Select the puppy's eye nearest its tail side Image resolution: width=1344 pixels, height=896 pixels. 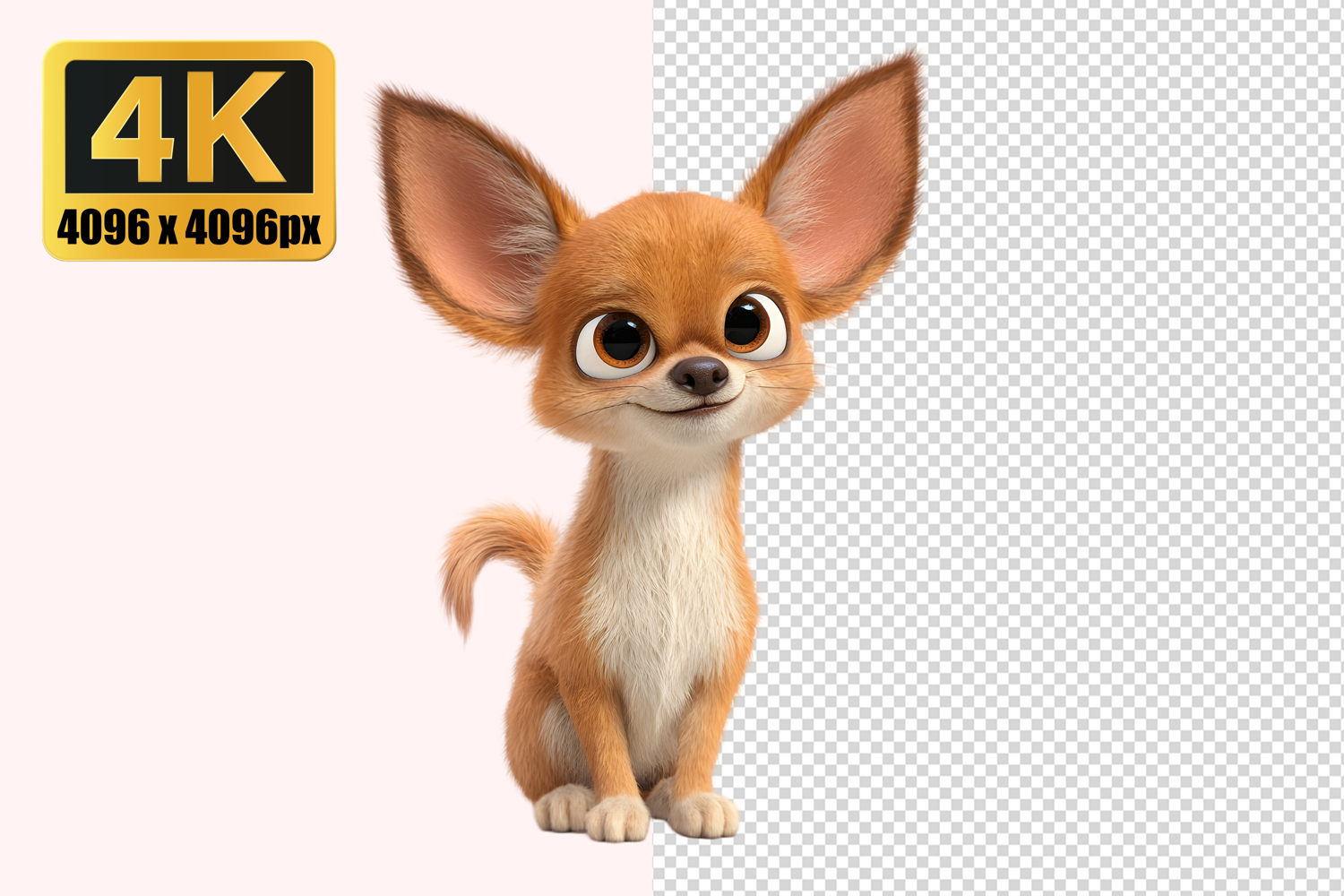(x=617, y=343)
